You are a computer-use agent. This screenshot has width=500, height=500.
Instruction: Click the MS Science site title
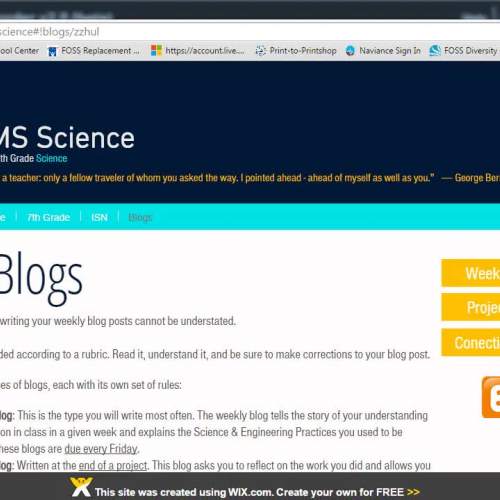tap(67, 137)
